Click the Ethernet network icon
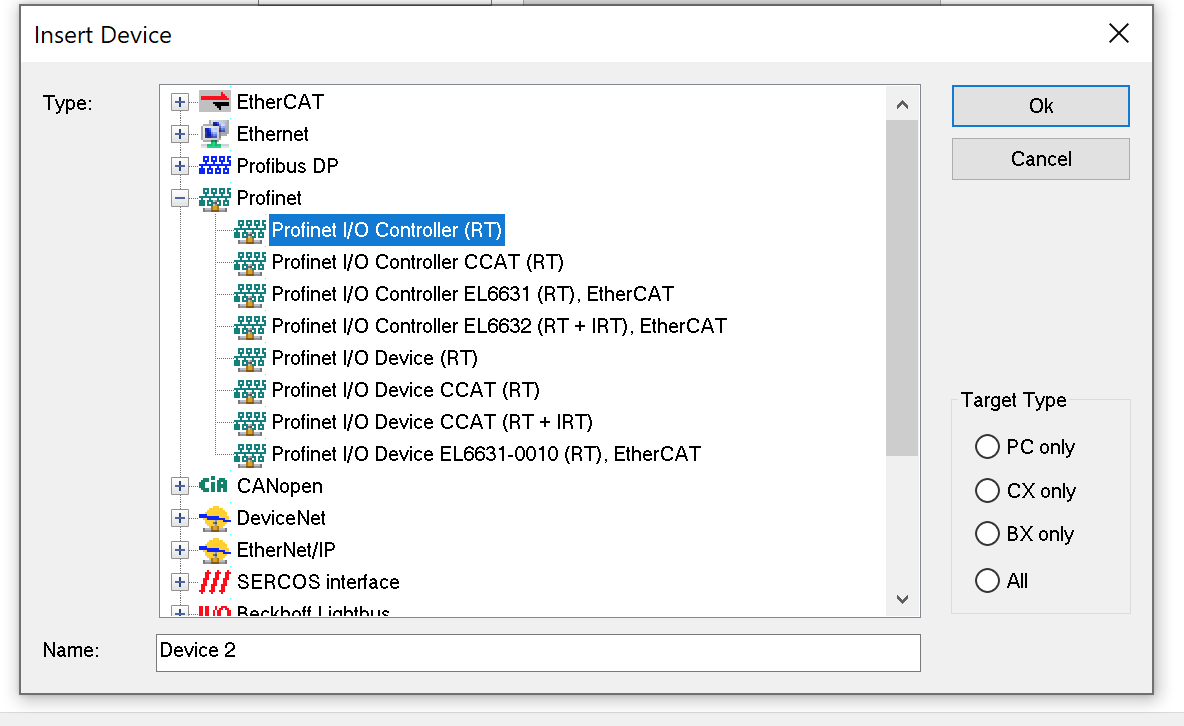 click(x=214, y=134)
